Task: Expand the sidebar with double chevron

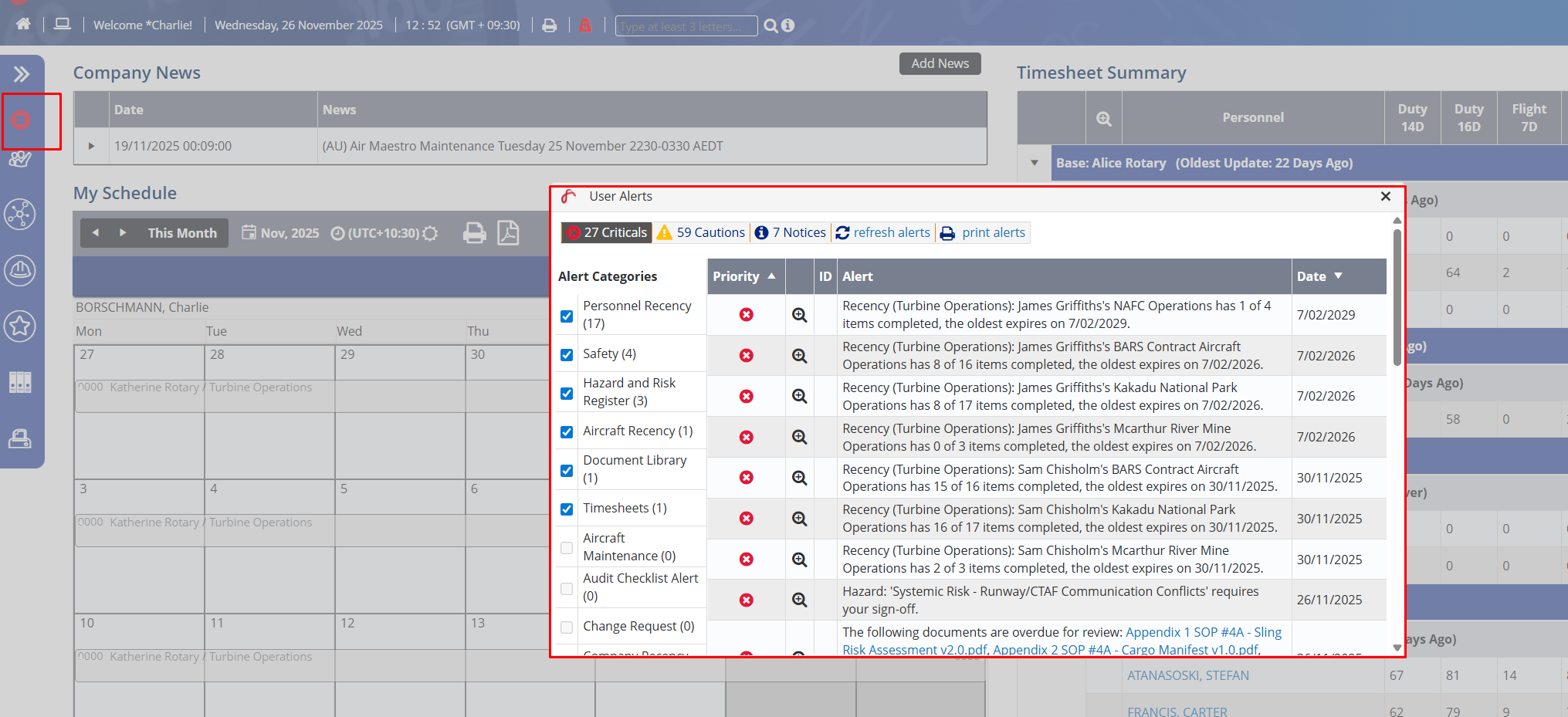Action: click(x=21, y=74)
